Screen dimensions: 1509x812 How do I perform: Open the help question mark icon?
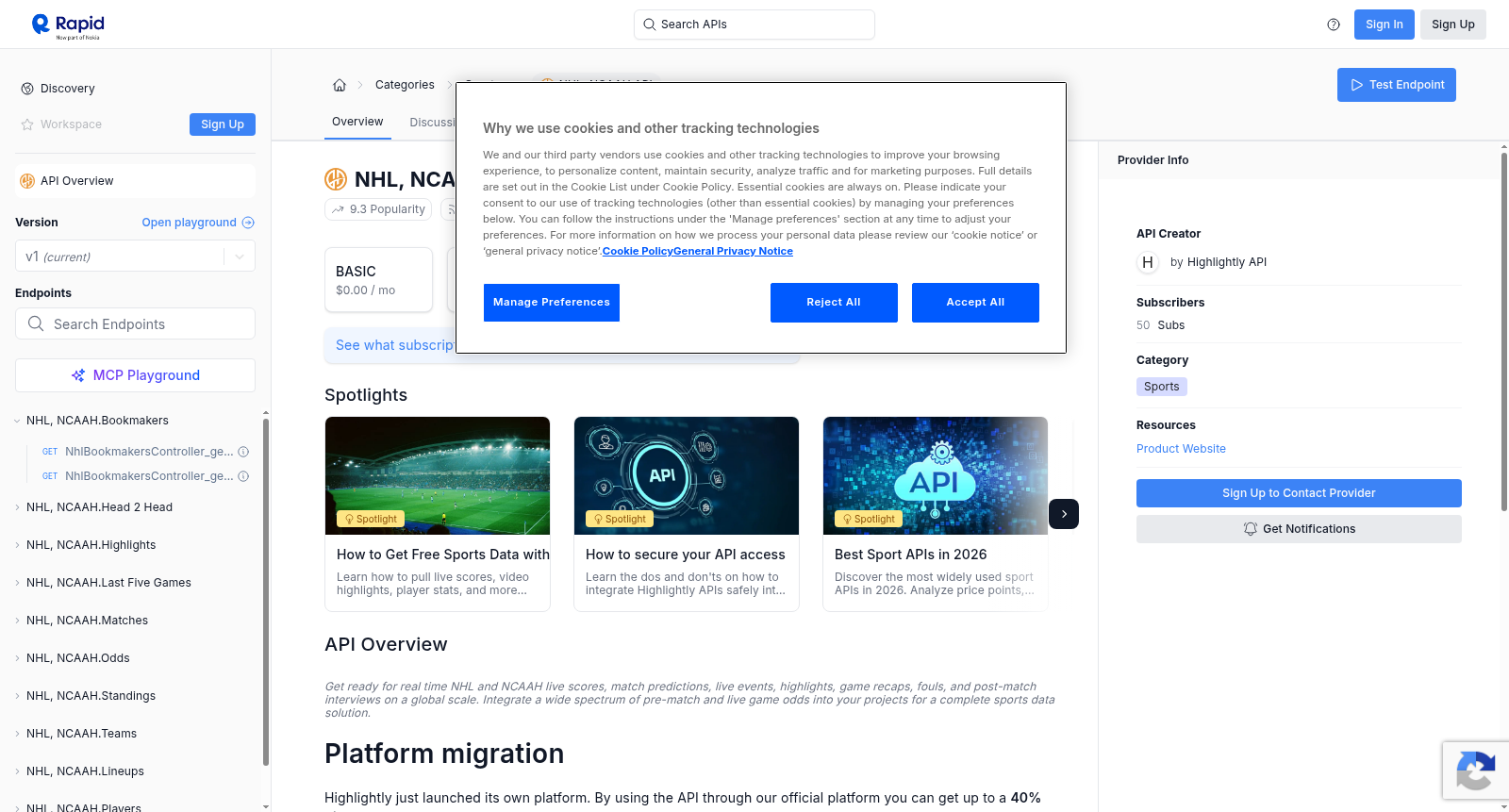pos(1334,25)
